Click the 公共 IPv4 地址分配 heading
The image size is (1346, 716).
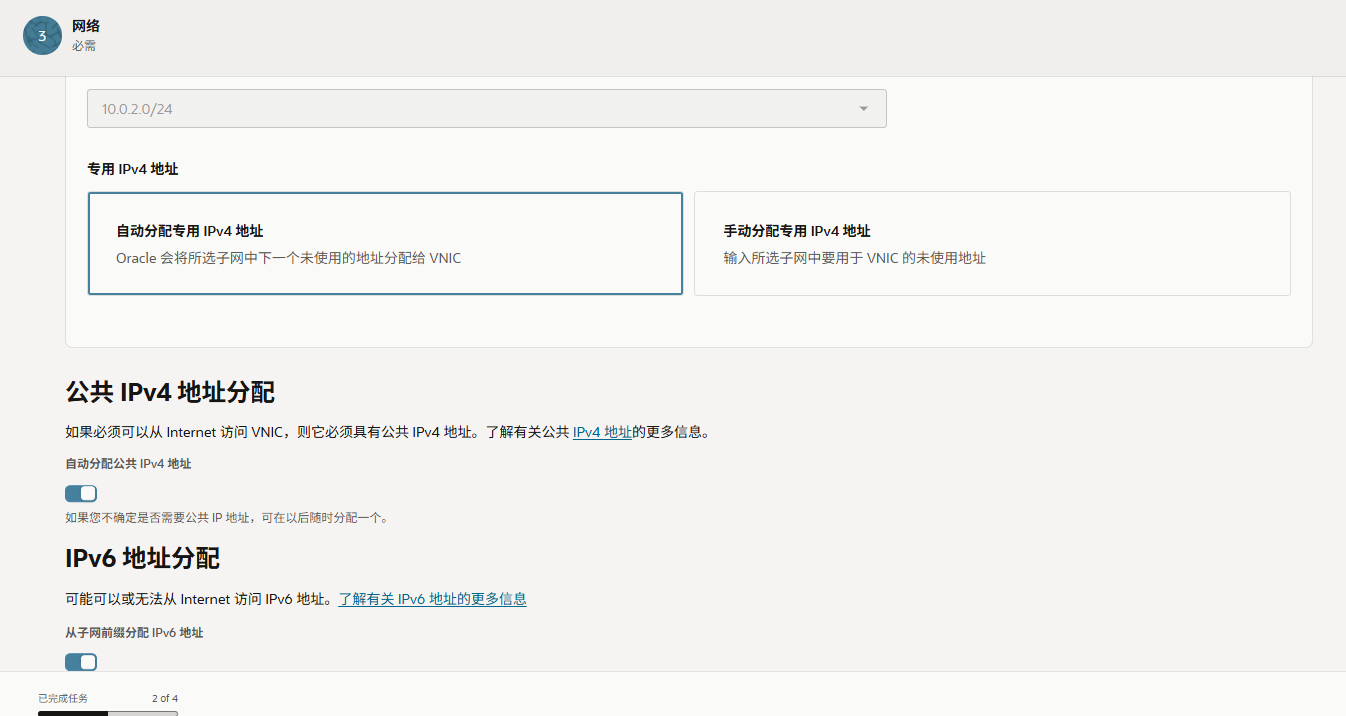pos(170,391)
